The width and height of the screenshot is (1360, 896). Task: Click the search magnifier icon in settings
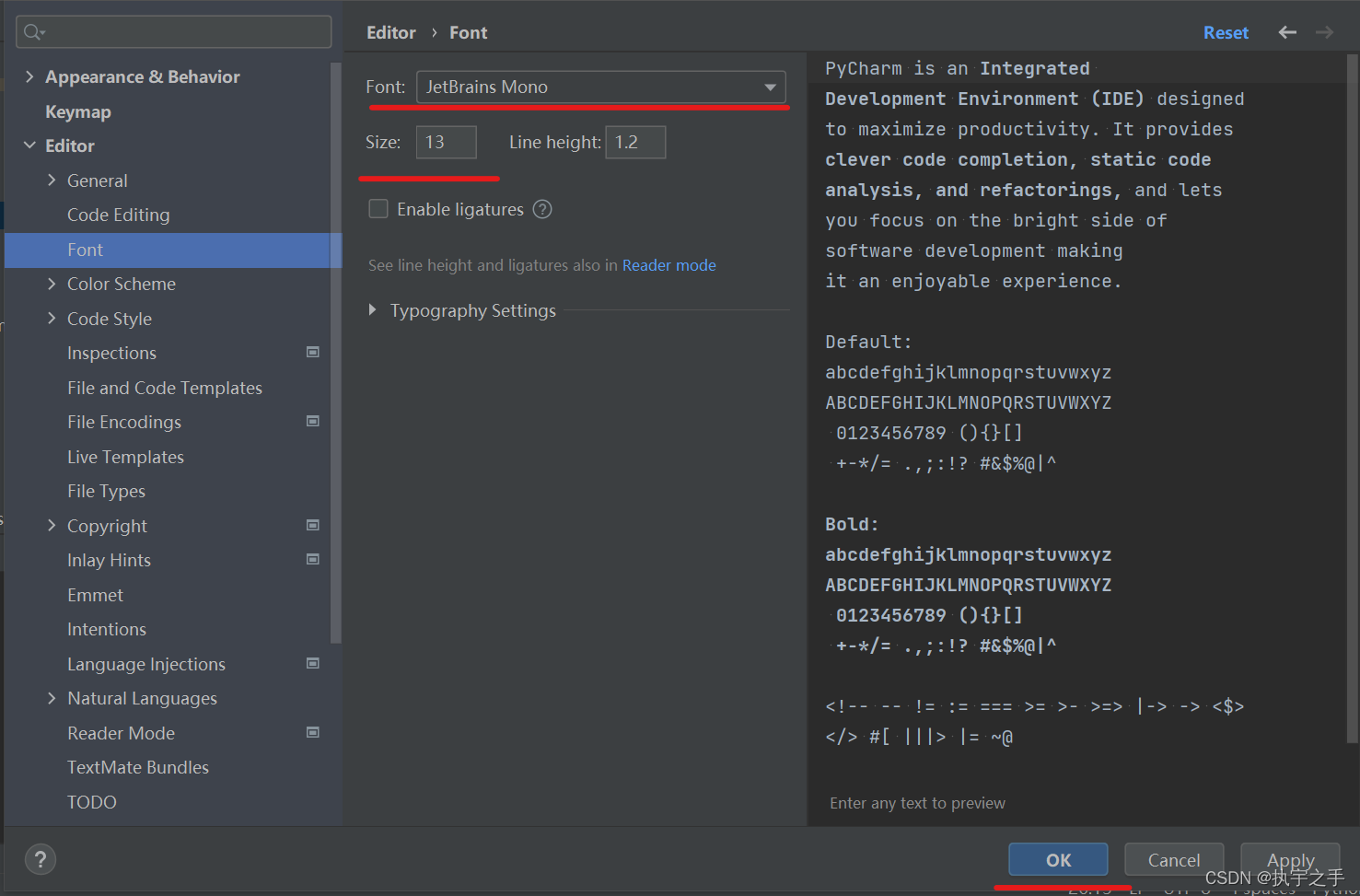[x=33, y=32]
